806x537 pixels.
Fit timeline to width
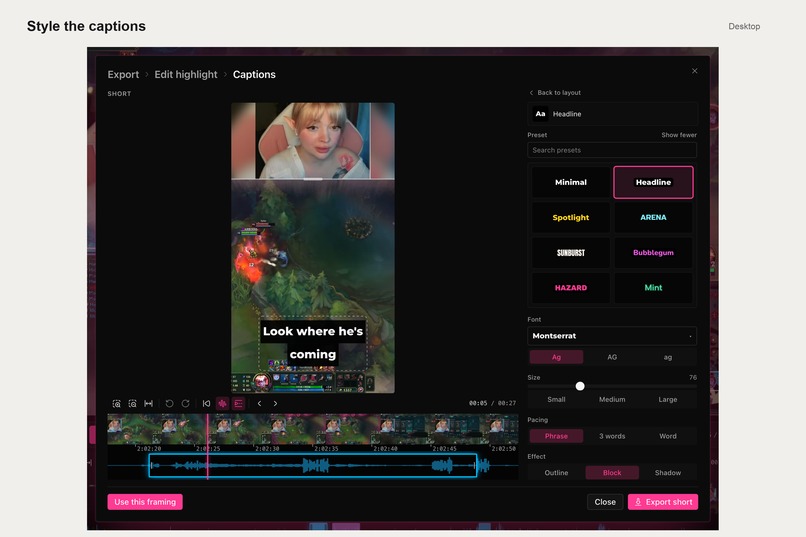click(149, 403)
